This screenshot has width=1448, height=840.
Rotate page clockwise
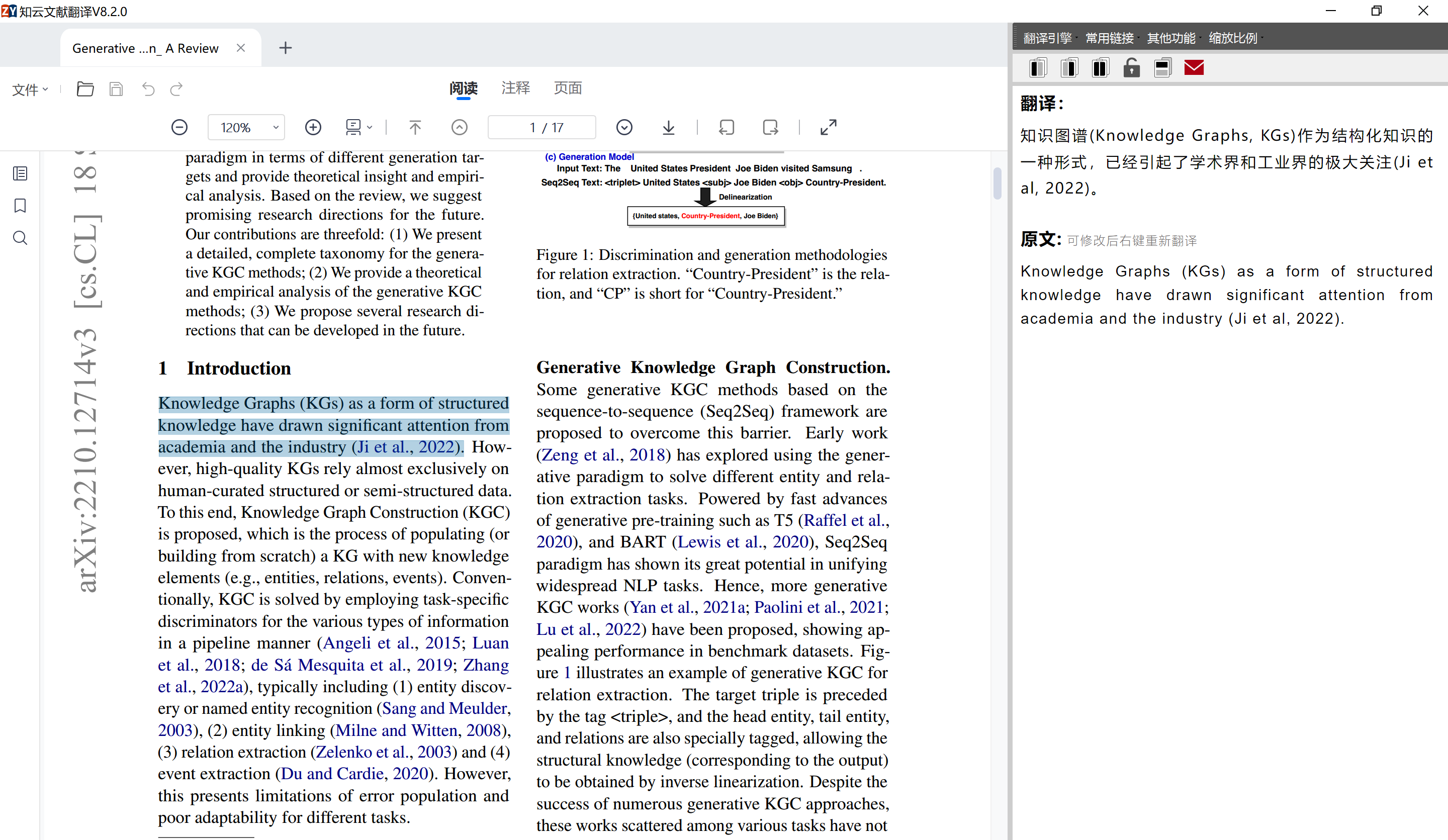click(771, 127)
